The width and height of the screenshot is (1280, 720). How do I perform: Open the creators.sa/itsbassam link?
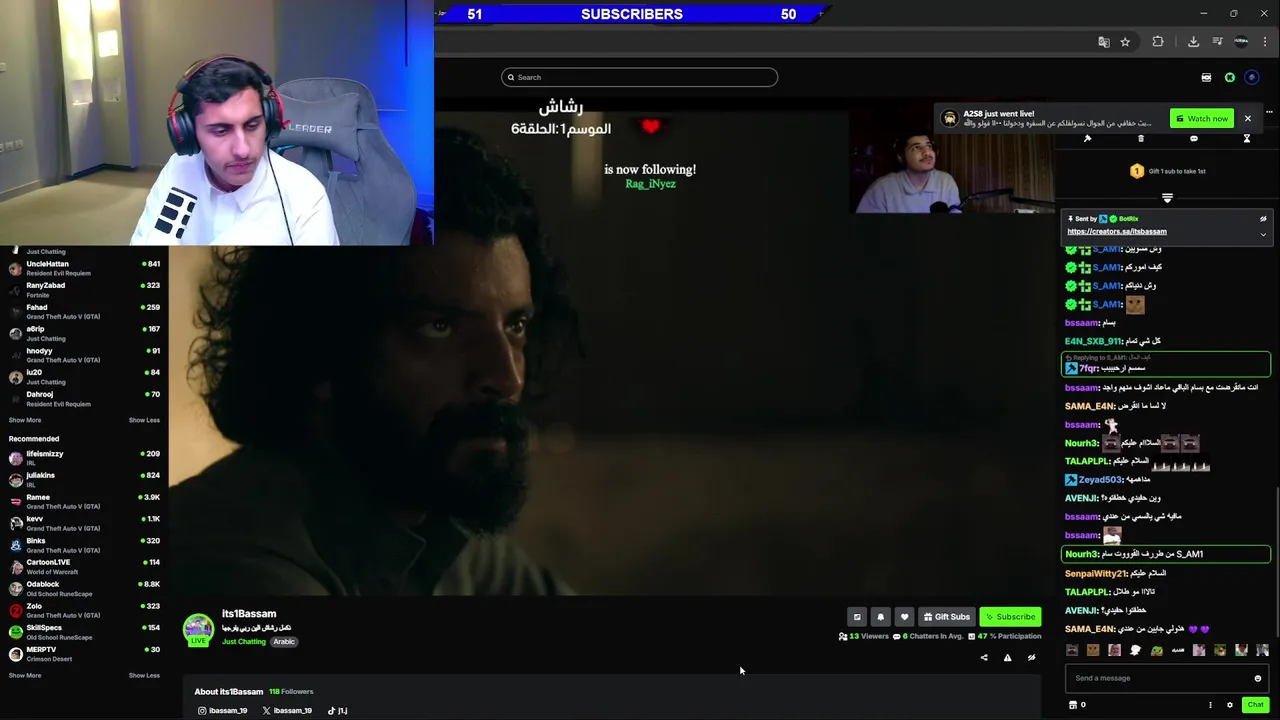pos(1116,232)
